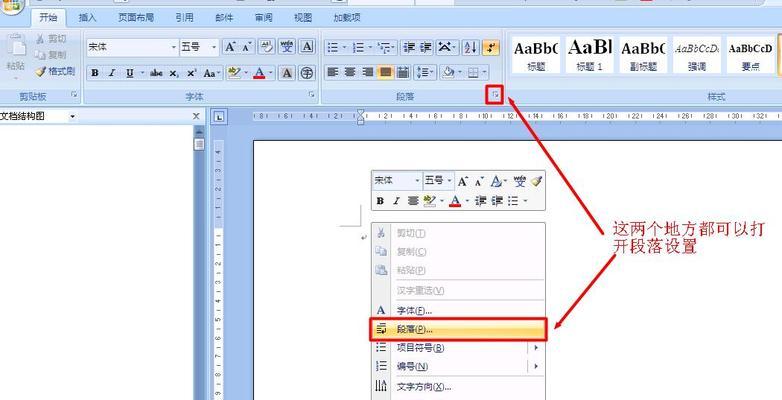Click the ruler tab-stop selector (L) button

219,118
